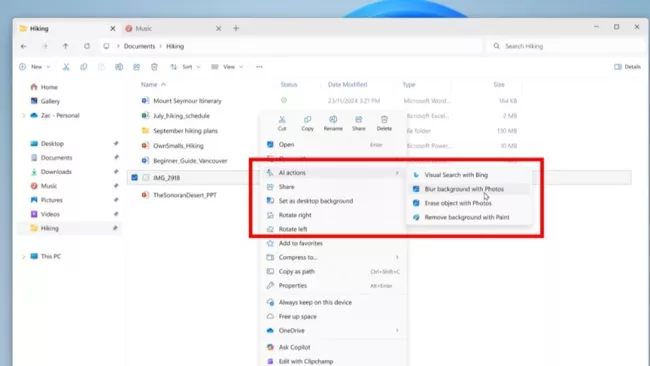Open the Sort dropdown

pos(185,67)
